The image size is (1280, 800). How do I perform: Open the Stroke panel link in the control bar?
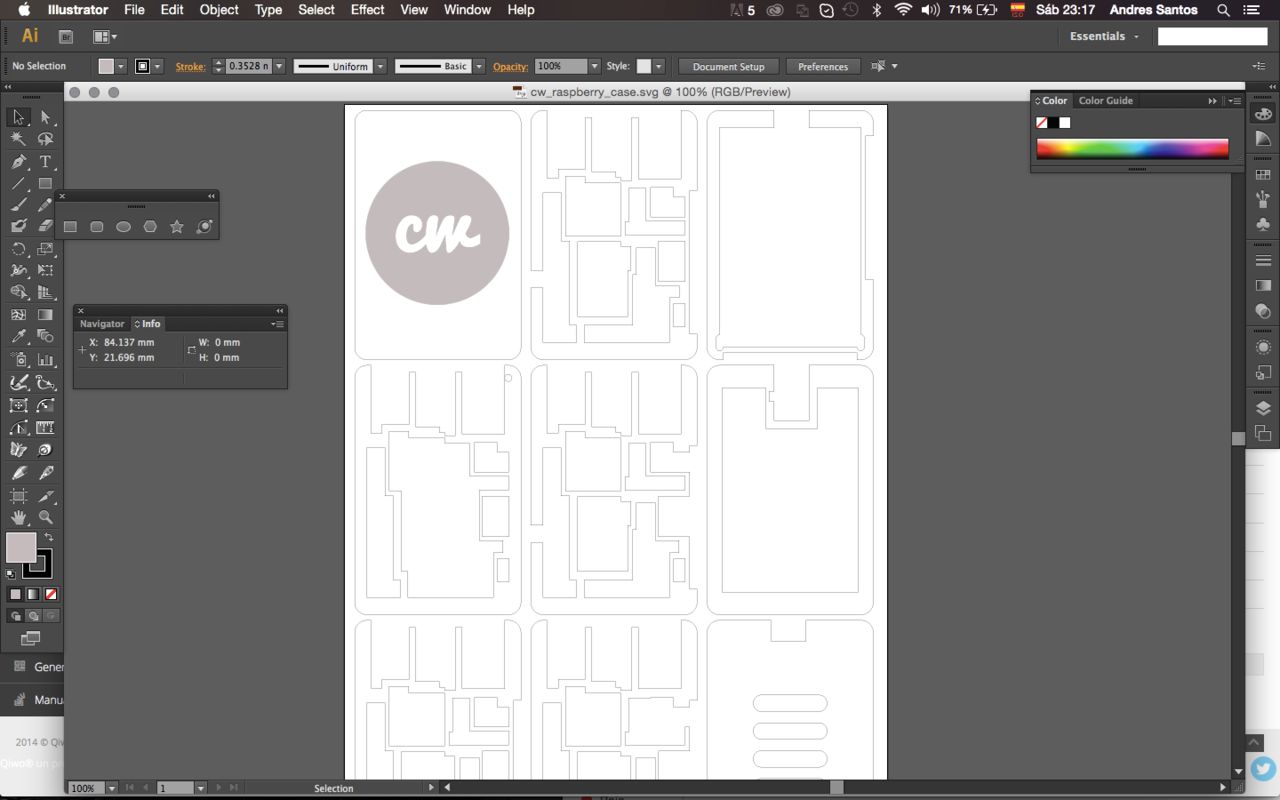point(190,66)
